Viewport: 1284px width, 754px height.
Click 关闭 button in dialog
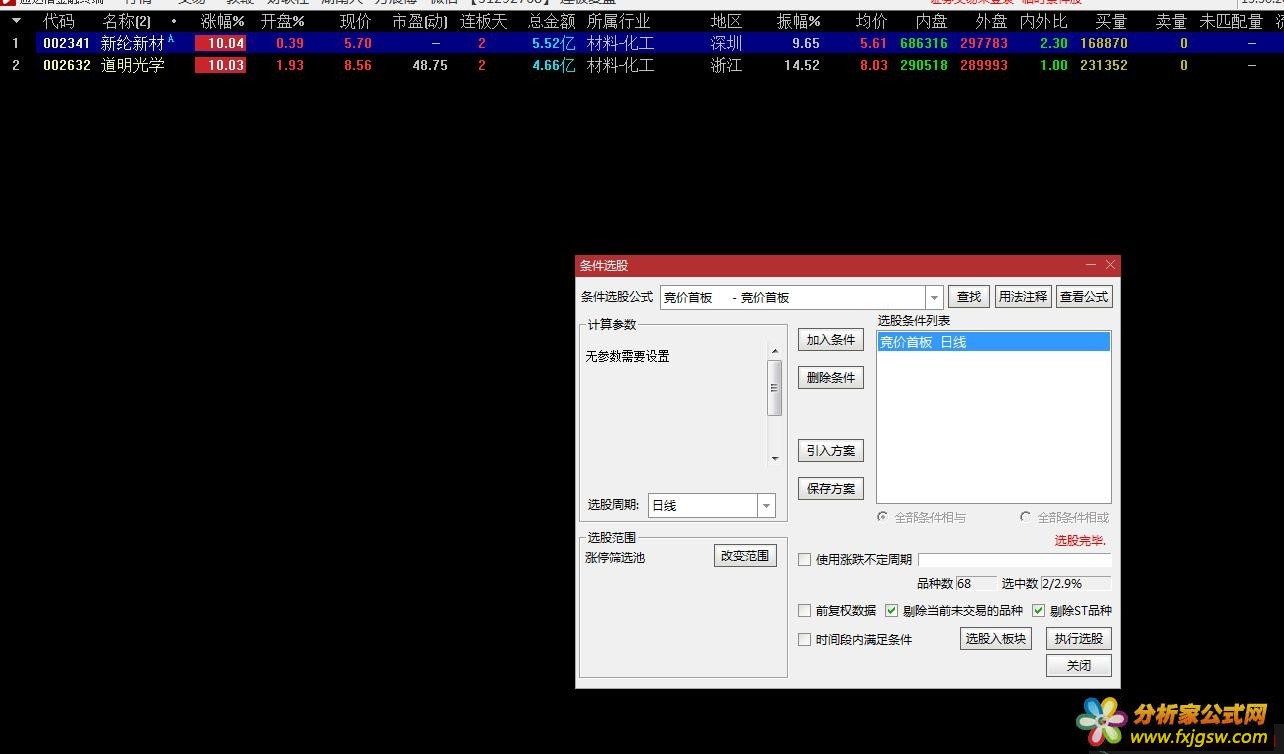pos(1079,666)
